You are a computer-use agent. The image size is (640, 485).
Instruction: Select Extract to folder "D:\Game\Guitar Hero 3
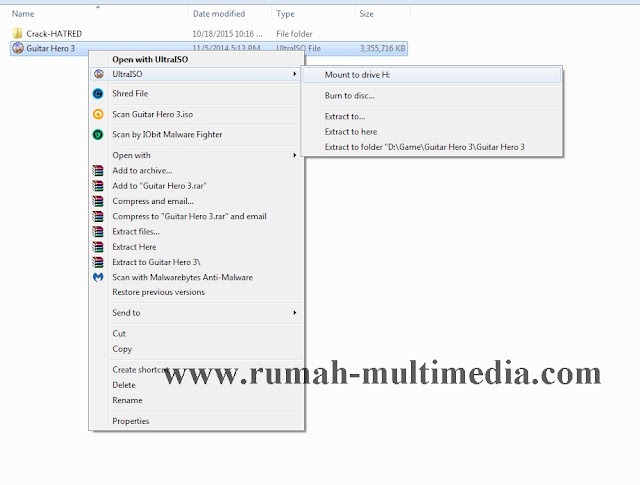coord(424,147)
